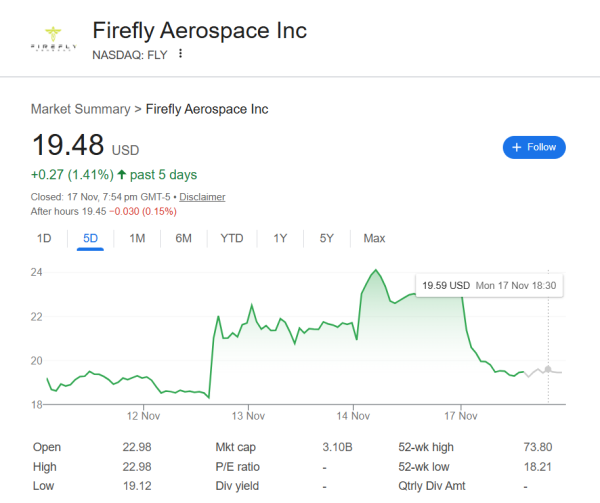Viewport: 600px width, 503px height.
Task: Show the Max time range chart
Action: click(374, 238)
